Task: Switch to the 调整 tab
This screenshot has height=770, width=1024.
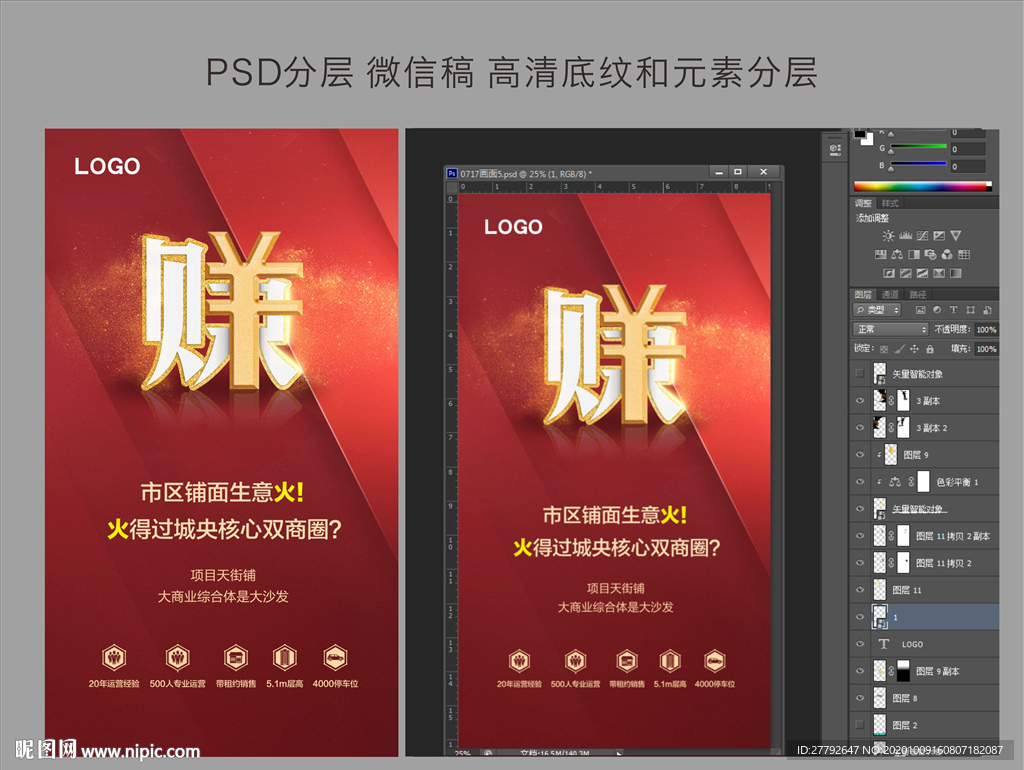Action: point(863,203)
